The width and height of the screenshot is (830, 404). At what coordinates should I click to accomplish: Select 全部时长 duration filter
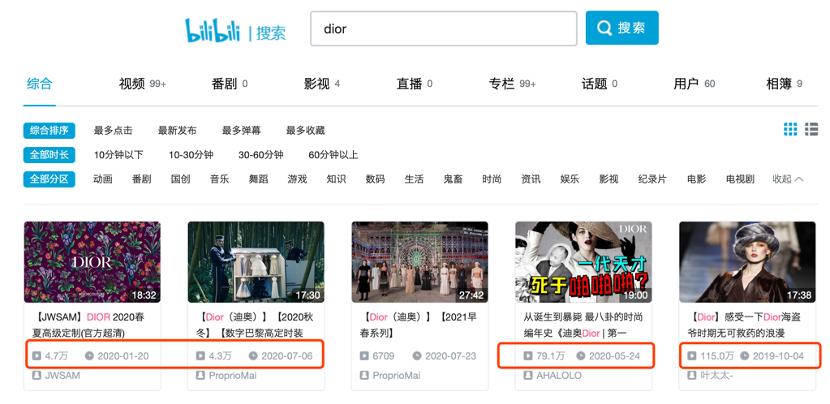coord(49,155)
